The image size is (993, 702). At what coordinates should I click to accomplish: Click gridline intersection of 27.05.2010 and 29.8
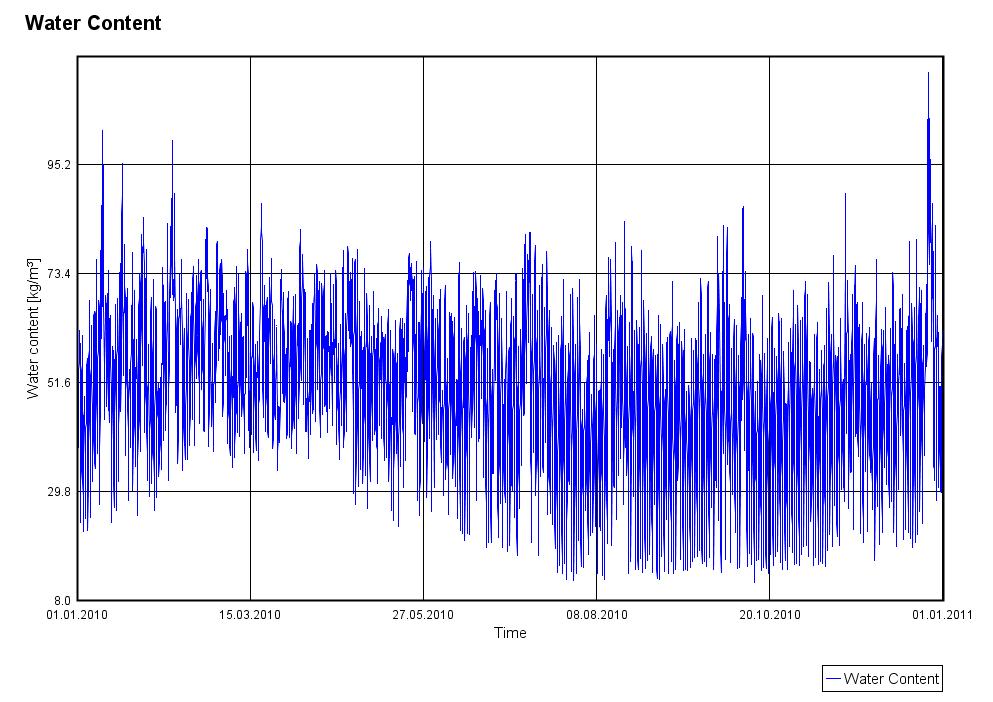423,491
